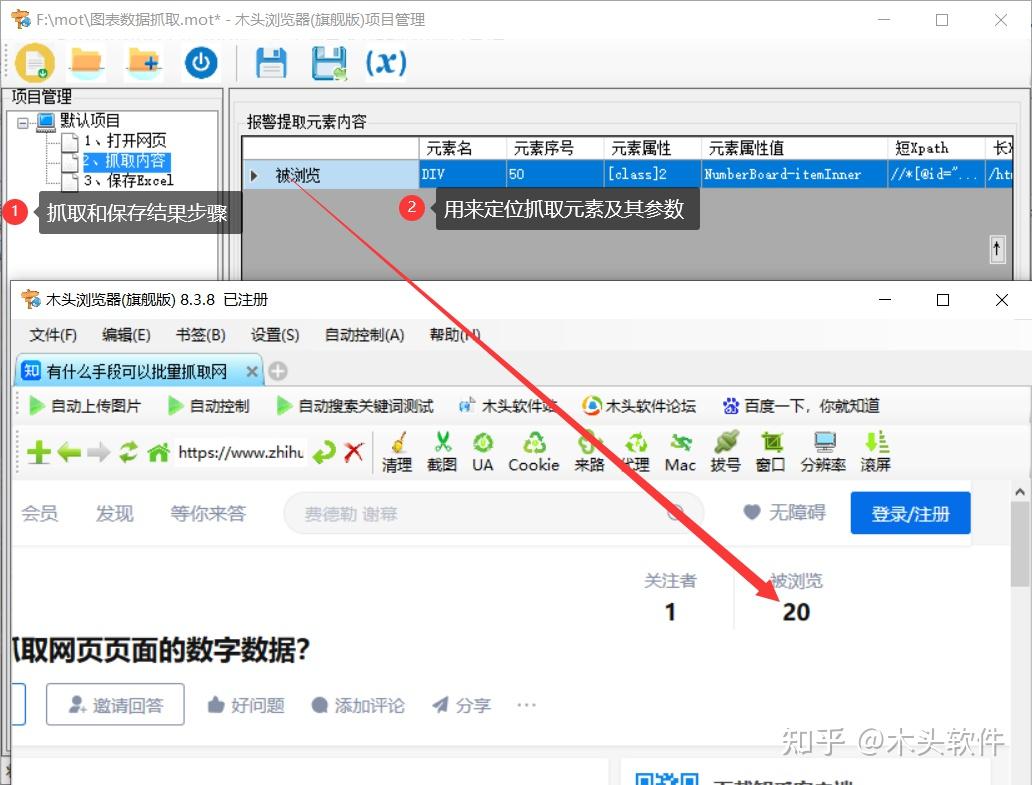Viewport: 1032px width, 785px height.
Task: Close the Zhihu browser tab
Action: pyautogui.click(x=251, y=372)
